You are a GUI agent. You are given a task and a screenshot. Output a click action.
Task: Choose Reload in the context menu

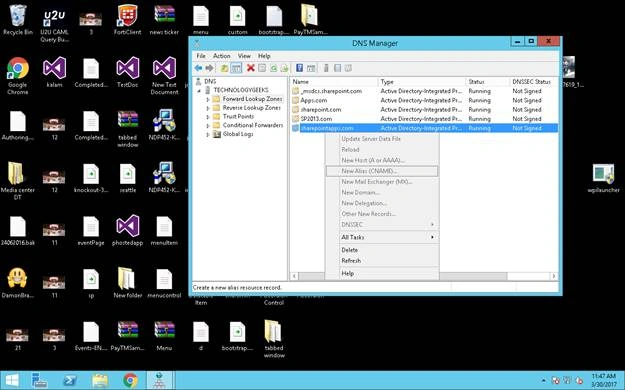pyautogui.click(x=382, y=150)
